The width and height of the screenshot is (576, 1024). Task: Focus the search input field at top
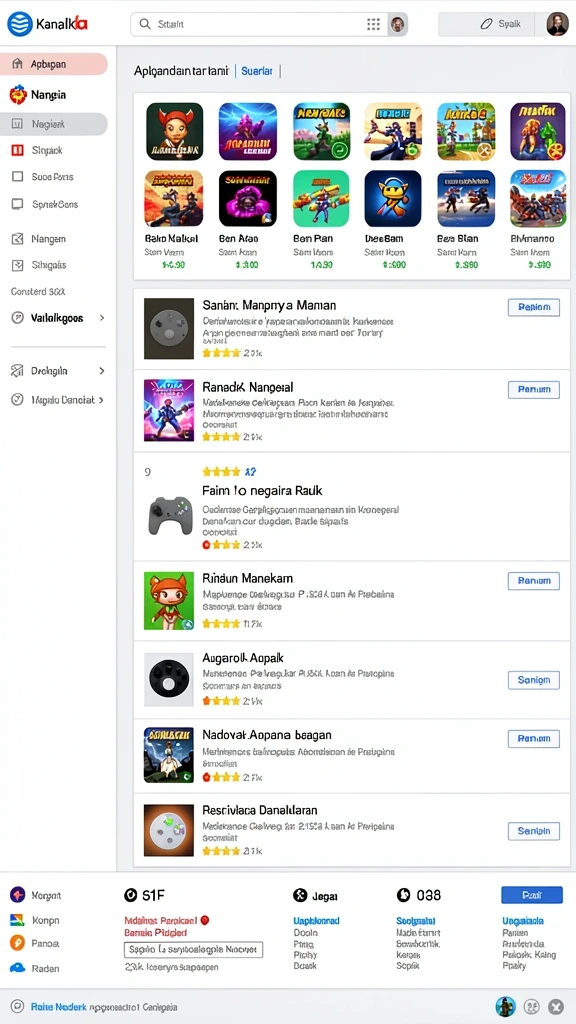(x=258, y=25)
